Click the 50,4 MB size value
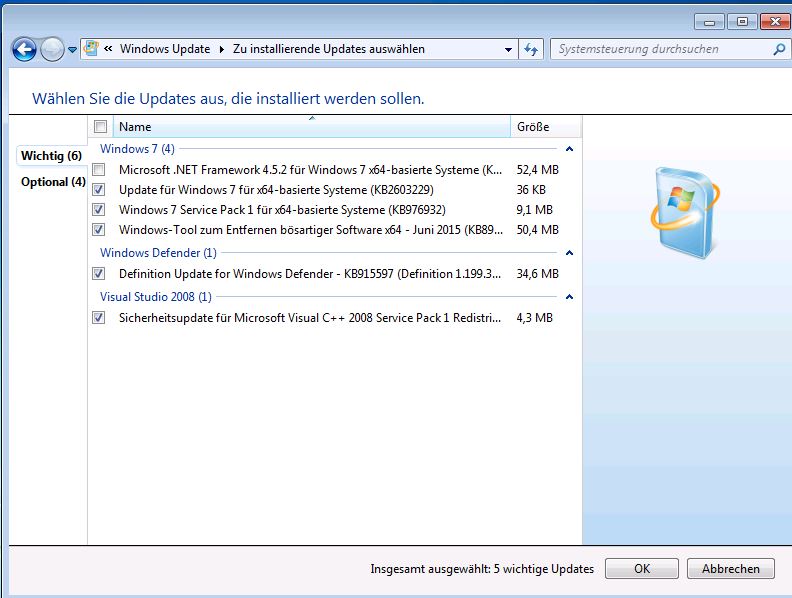 [x=537, y=230]
